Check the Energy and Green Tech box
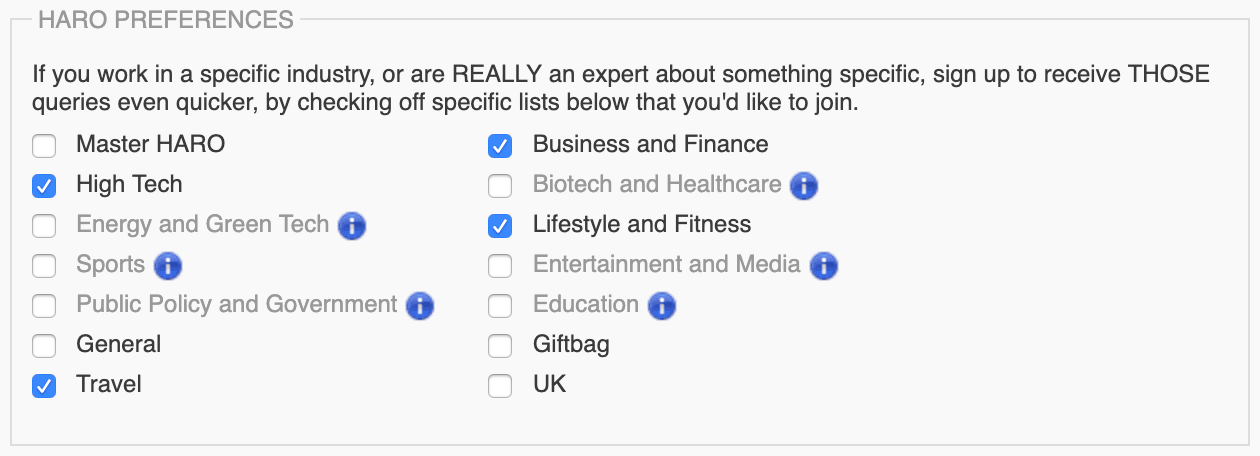The height and width of the screenshot is (456, 1260). [44, 226]
